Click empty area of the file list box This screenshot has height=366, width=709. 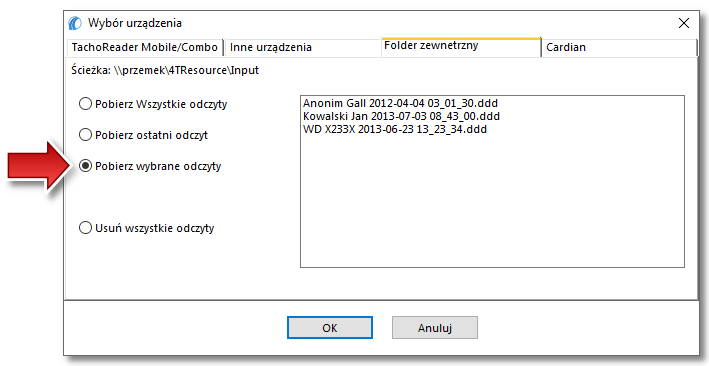coord(492,204)
